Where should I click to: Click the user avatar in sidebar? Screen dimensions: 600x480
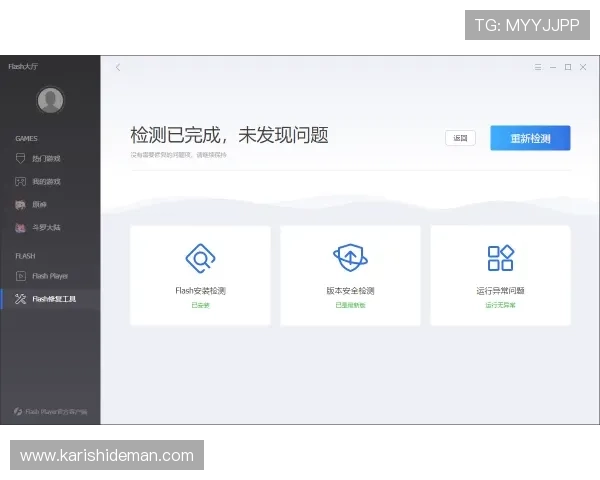pos(50,100)
